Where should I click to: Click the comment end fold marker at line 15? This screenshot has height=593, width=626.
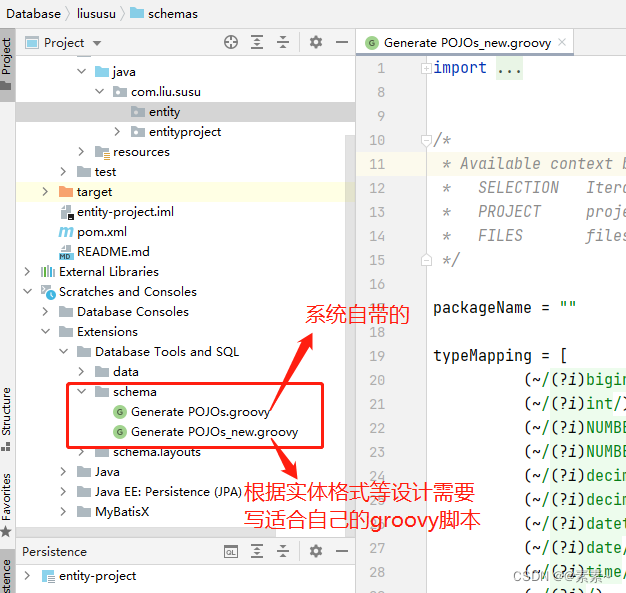(x=426, y=260)
